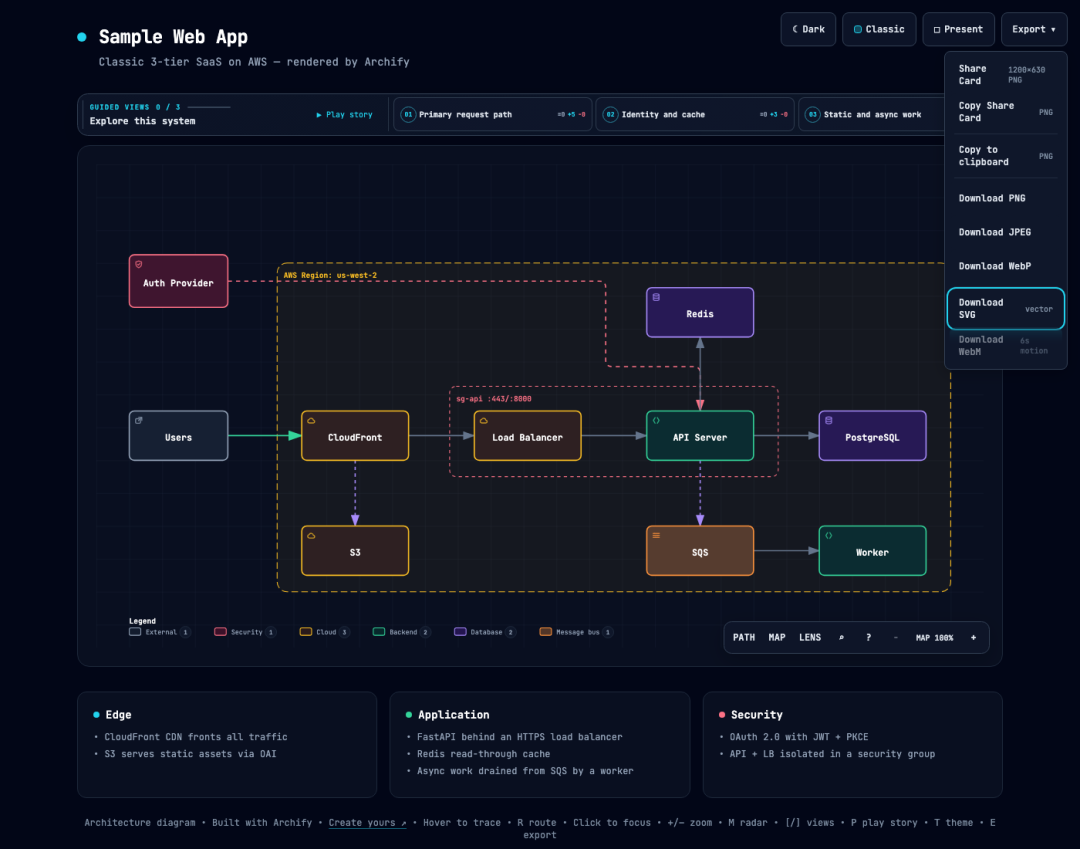1080x849 pixels.
Task: Open help with the question mark icon
Action: (868, 638)
